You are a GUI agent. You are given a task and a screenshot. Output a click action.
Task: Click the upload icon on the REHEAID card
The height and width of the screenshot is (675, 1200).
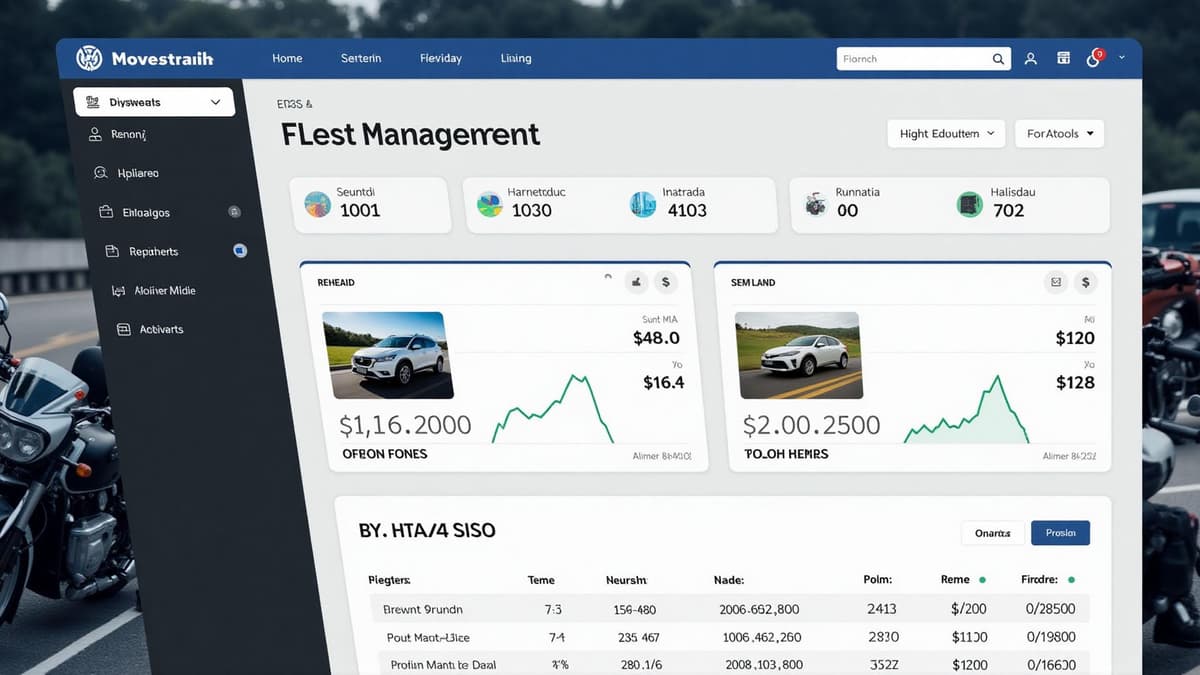(x=636, y=282)
